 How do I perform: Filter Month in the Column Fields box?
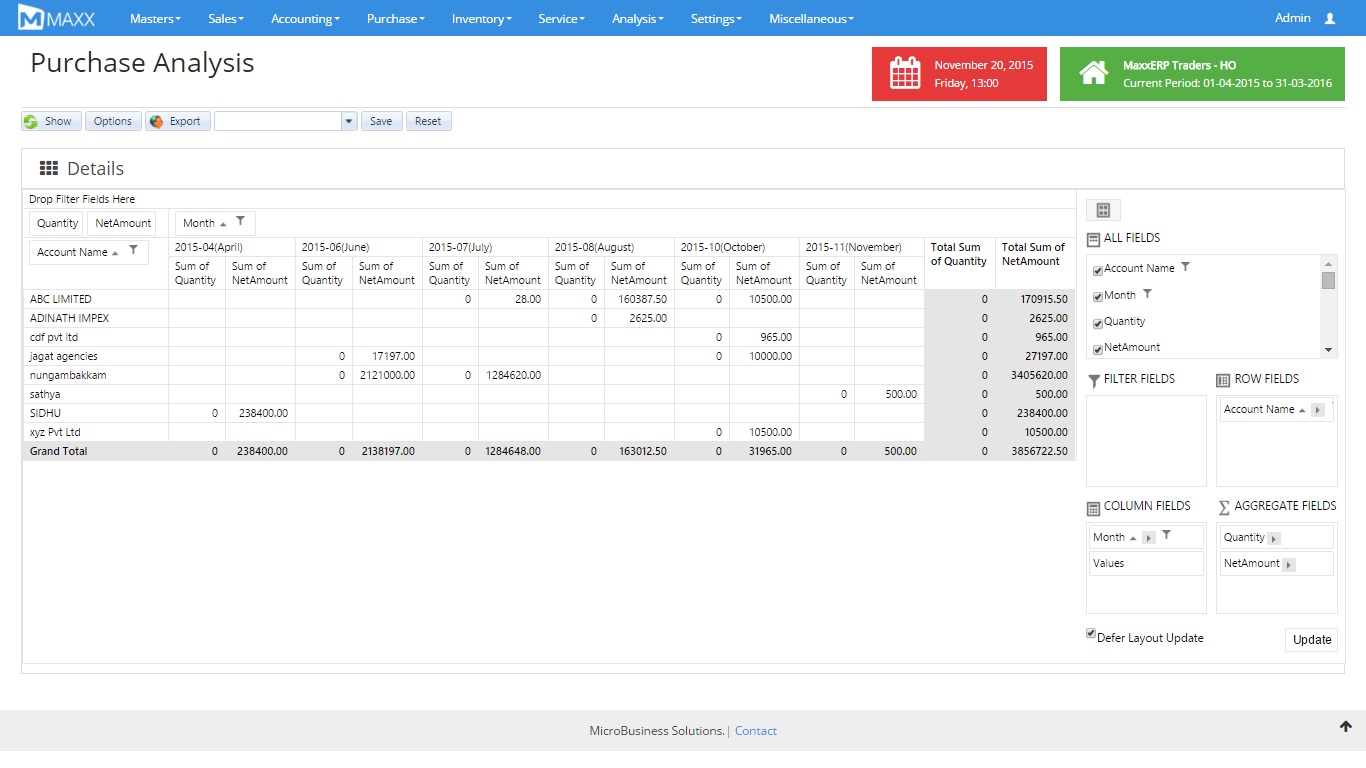pos(1166,536)
